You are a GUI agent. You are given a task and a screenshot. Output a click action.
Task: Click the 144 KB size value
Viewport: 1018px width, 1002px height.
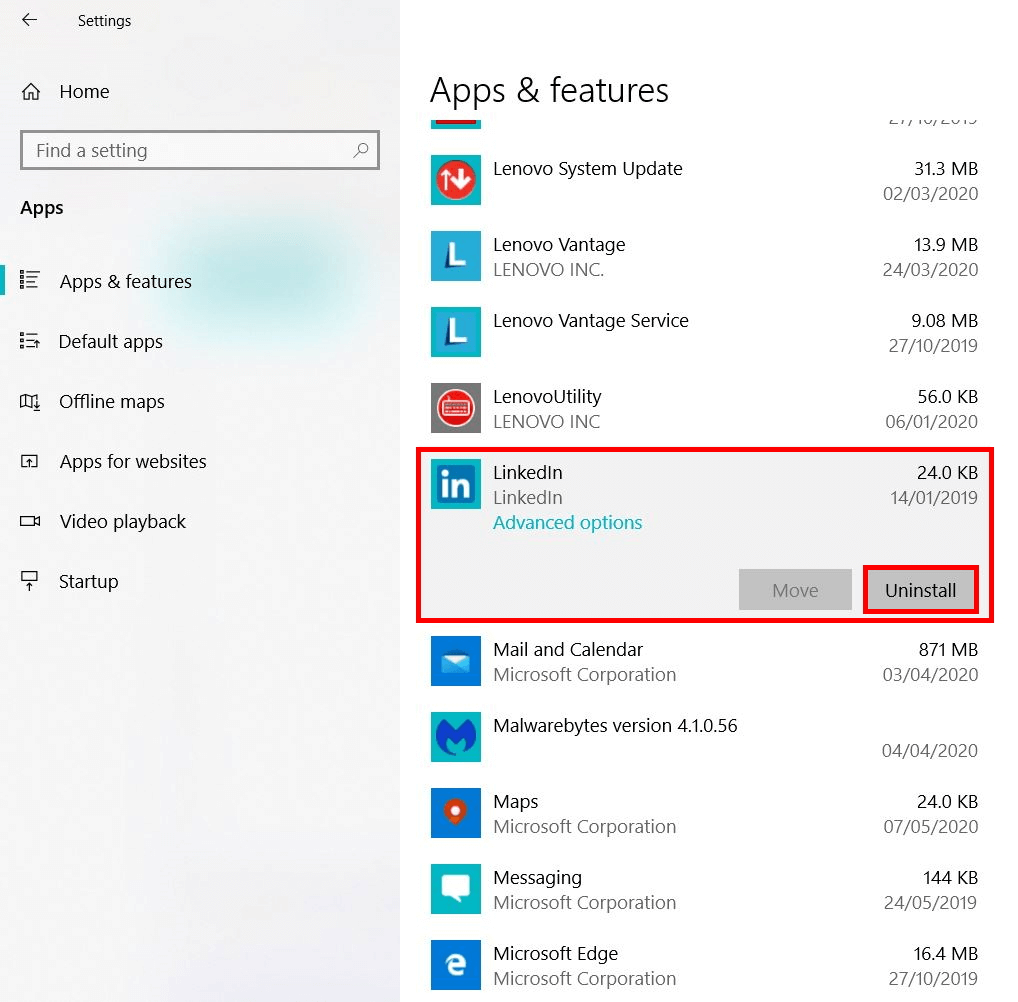pyautogui.click(x=950, y=878)
